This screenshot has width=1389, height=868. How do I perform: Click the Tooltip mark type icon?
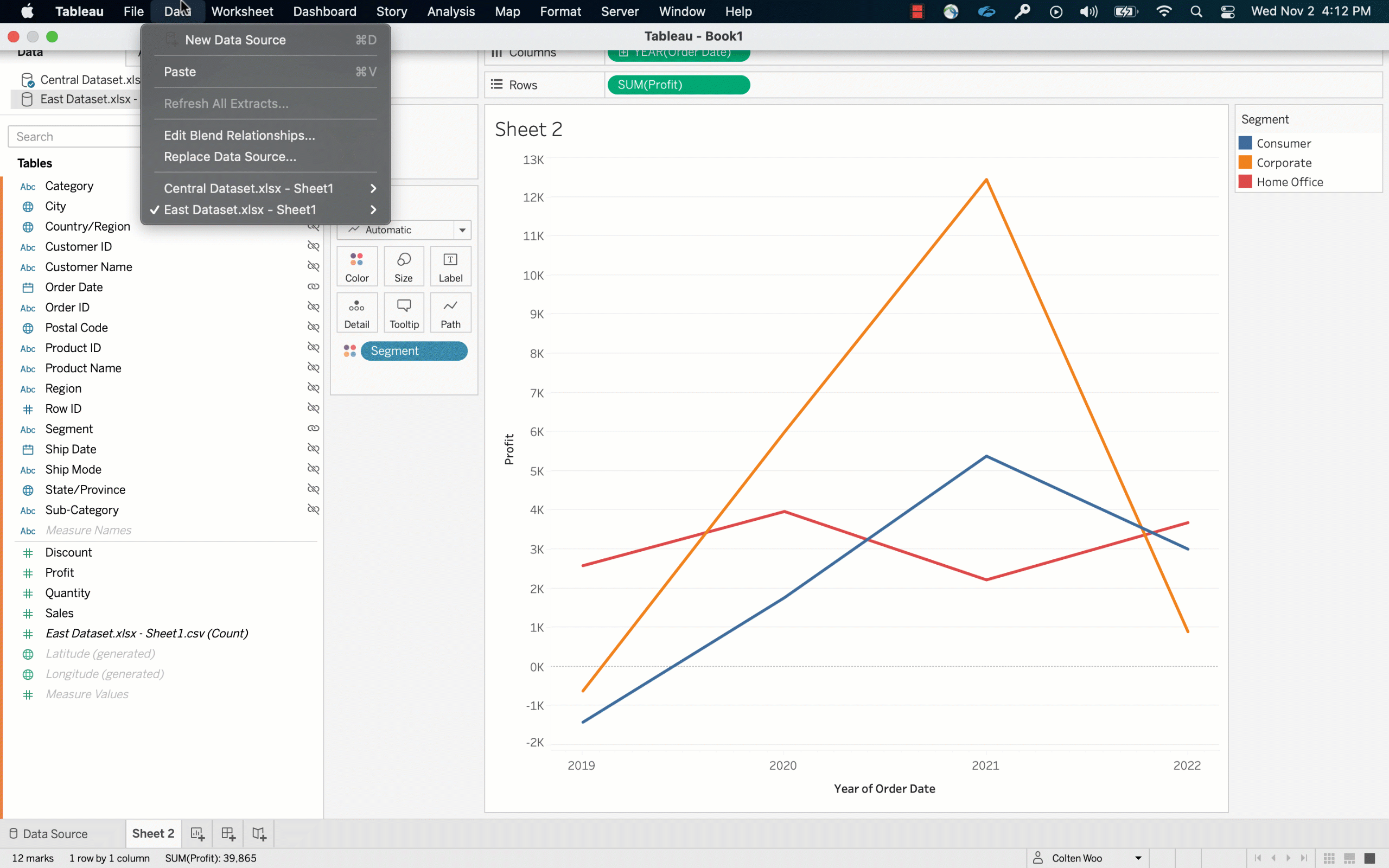pyautogui.click(x=404, y=312)
